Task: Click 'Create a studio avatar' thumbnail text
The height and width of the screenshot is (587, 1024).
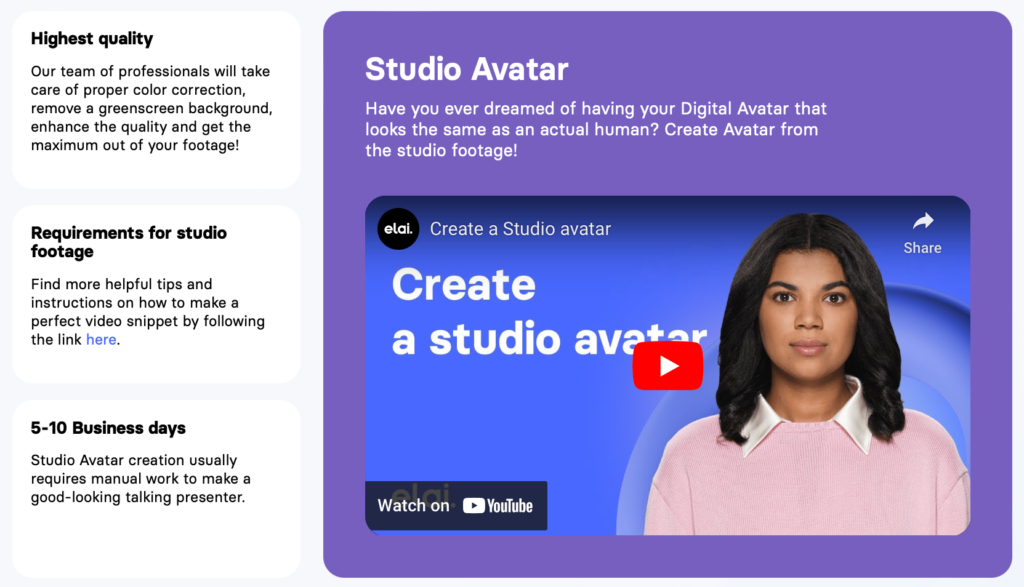Action: point(549,312)
